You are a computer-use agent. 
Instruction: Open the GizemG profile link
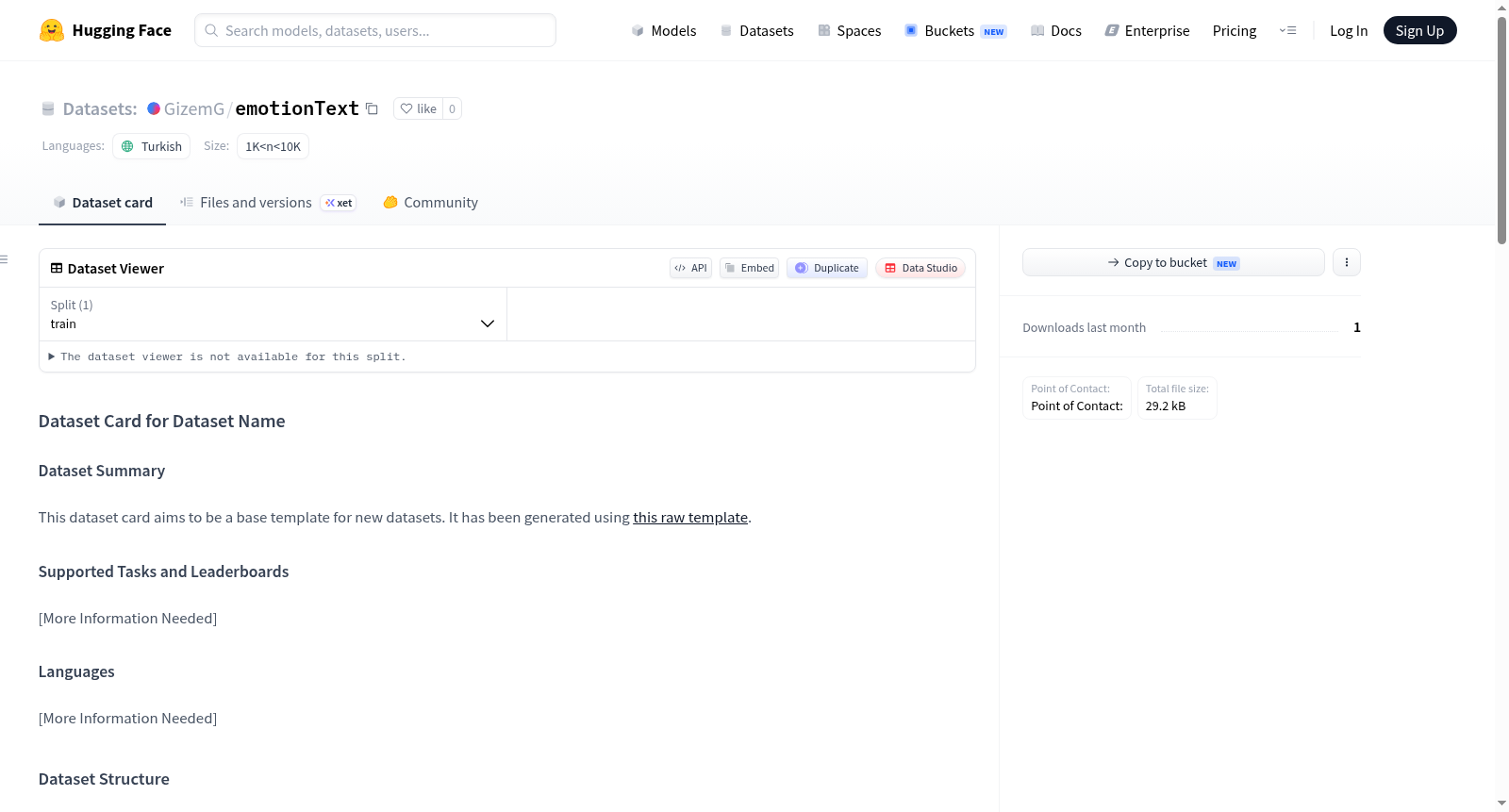[x=194, y=108]
